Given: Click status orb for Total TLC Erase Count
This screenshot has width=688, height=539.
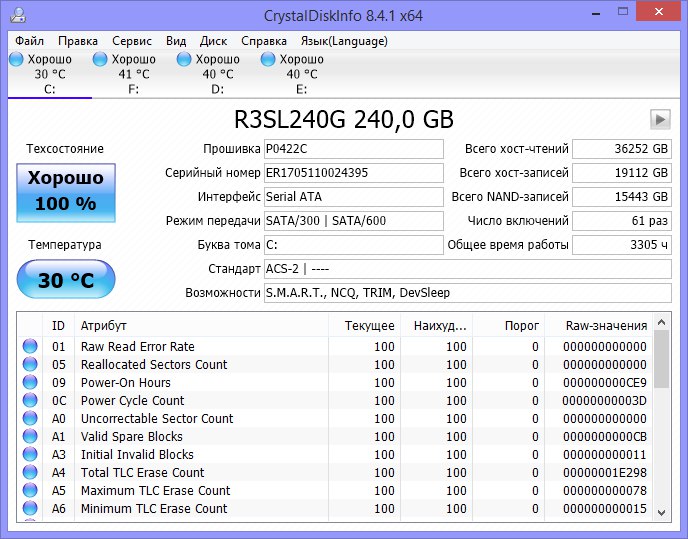Looking at the screenshot, I should [x=30, y=472].
